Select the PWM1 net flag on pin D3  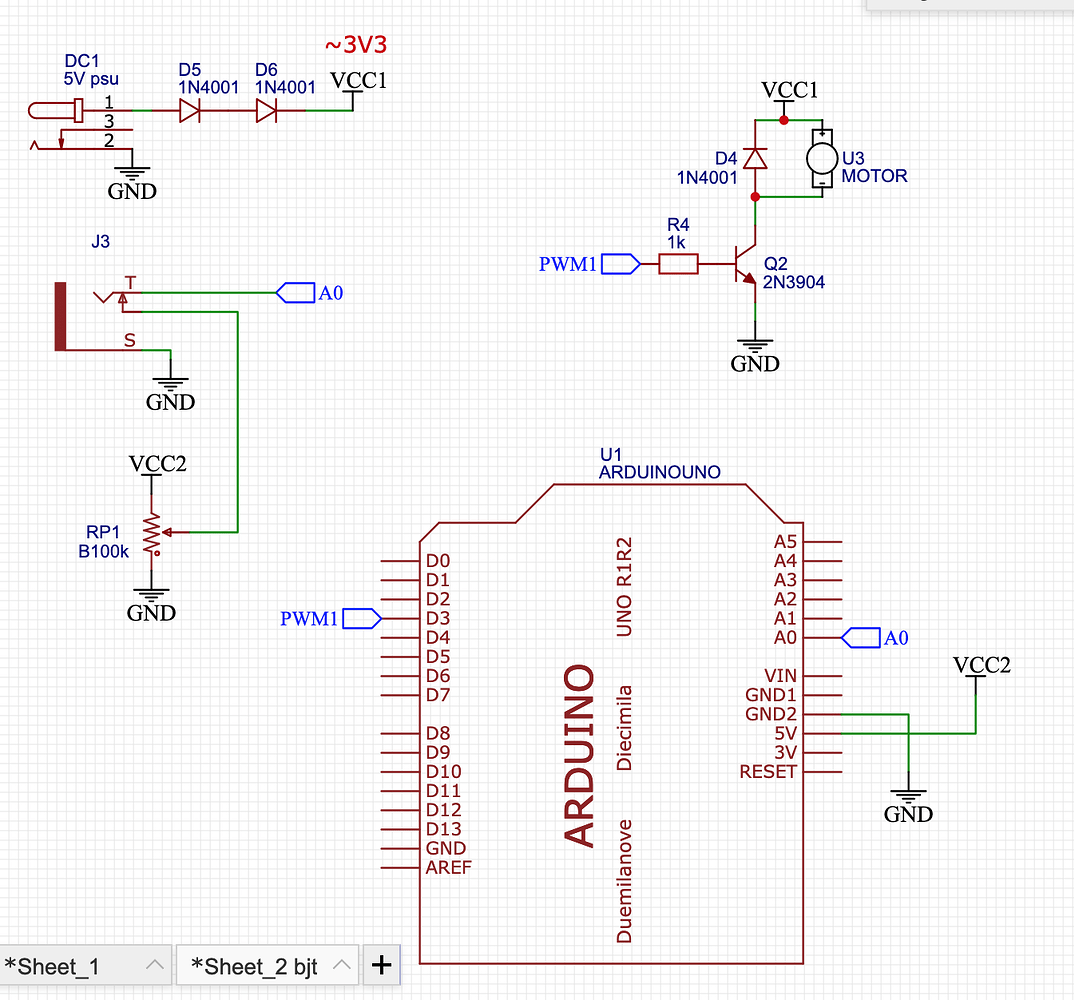362,619
